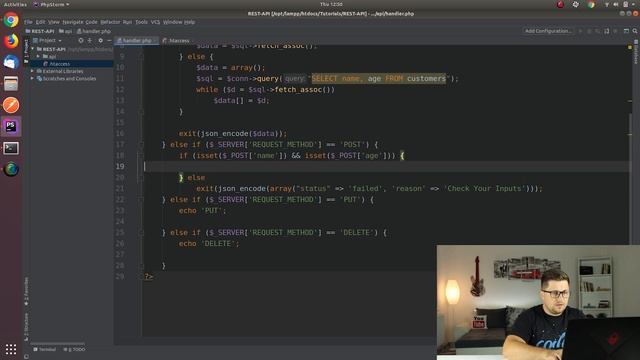Open Chrome from the Ubuntu dock
The height and width of the screenshot is (360, 640).
tap(11, 20)
